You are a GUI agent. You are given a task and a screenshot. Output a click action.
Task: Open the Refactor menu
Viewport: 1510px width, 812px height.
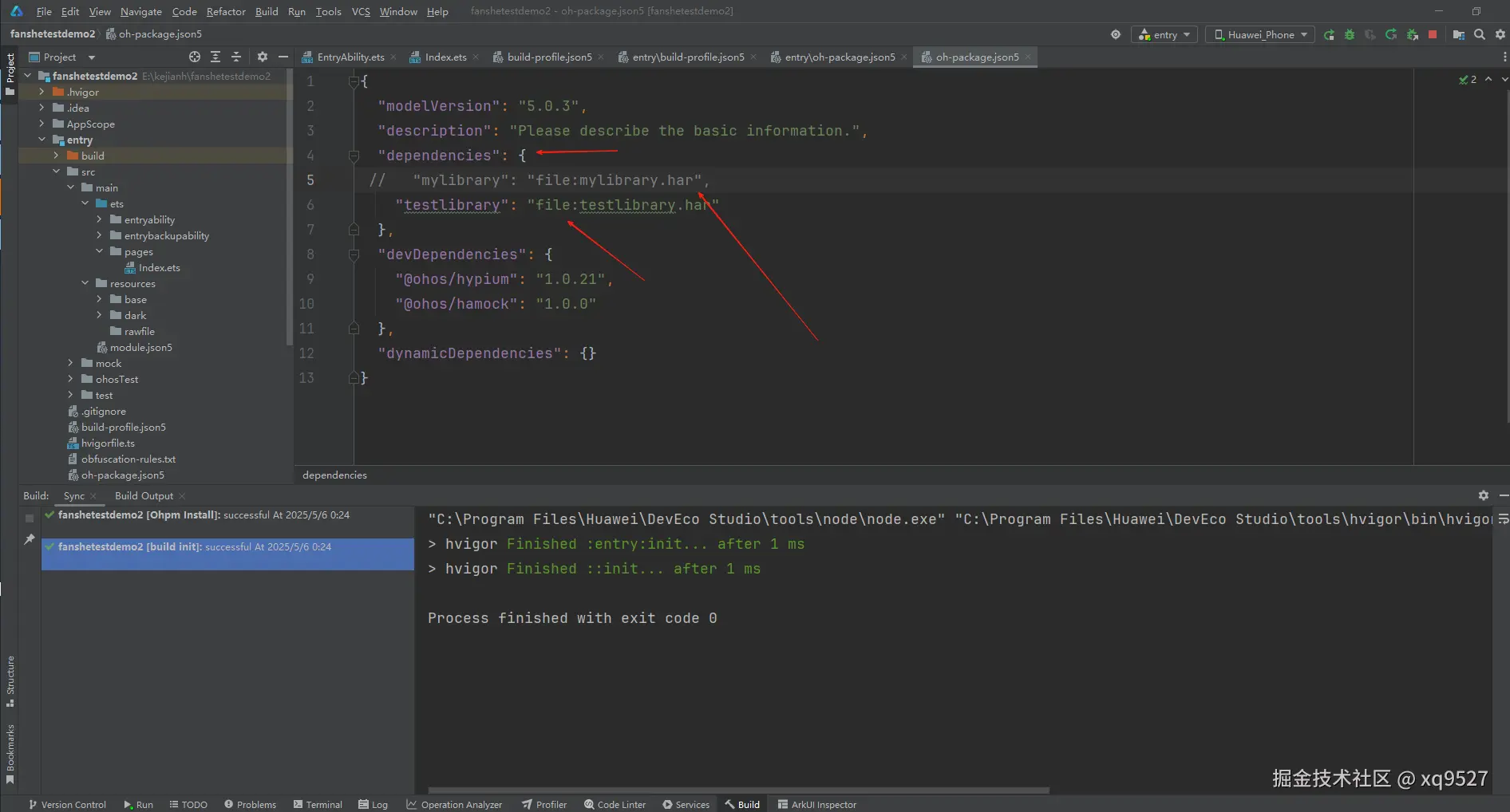(x=226, y=12)
